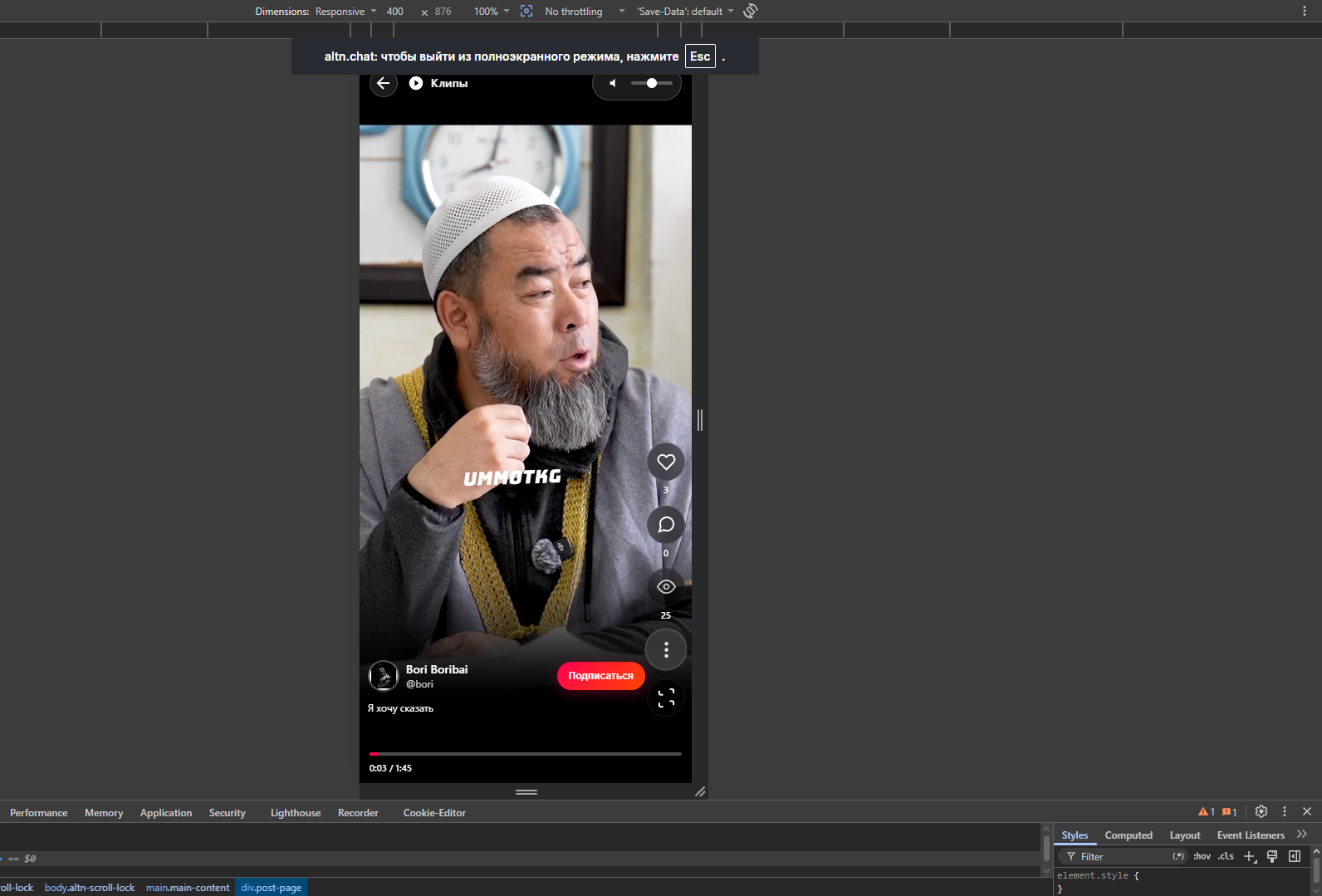1322x896 pixels.
Task: Select the Styles sidebar tab
Action: pyautogui.click(x=1075, y=835)
